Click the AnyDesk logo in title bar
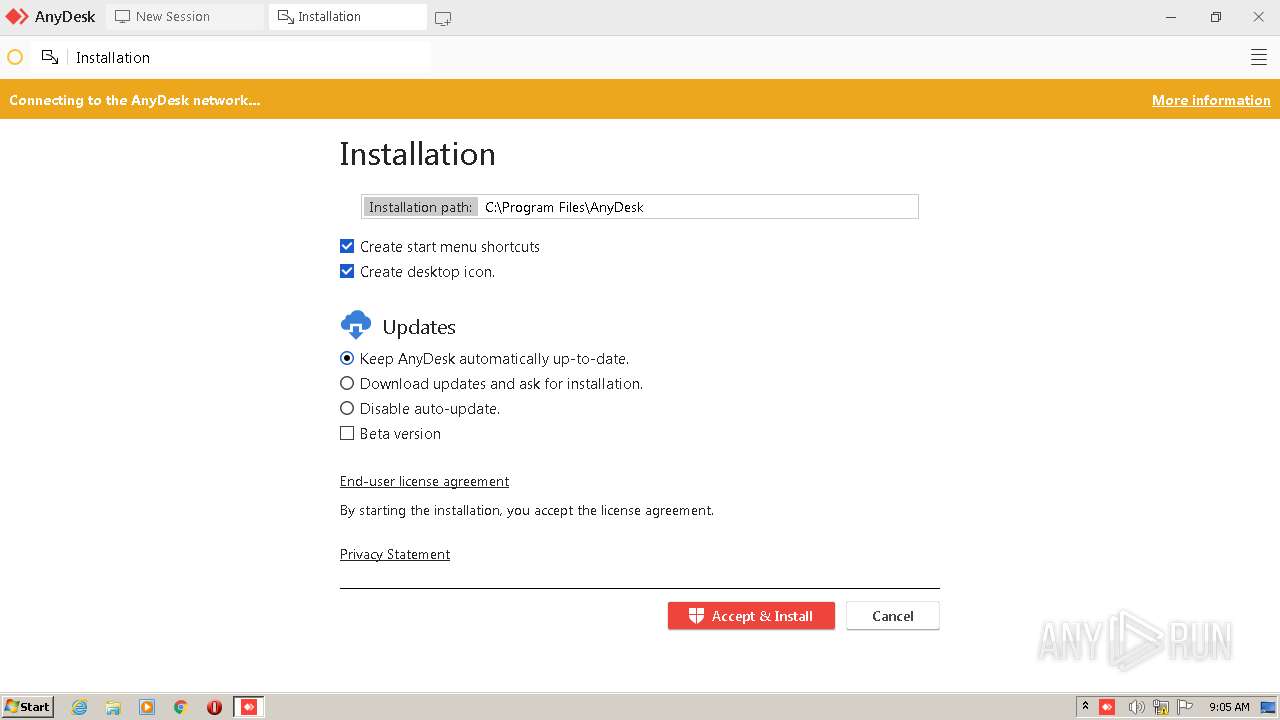 coord(17,17)
